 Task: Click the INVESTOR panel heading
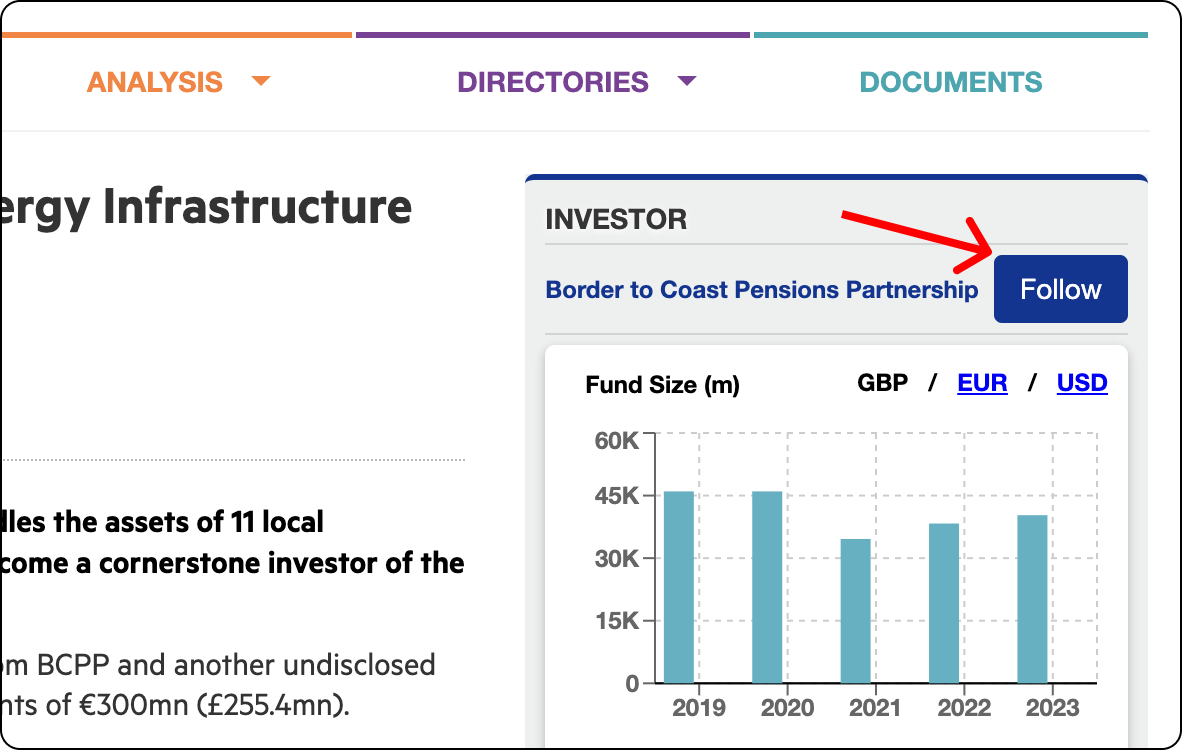coord(616,219)
